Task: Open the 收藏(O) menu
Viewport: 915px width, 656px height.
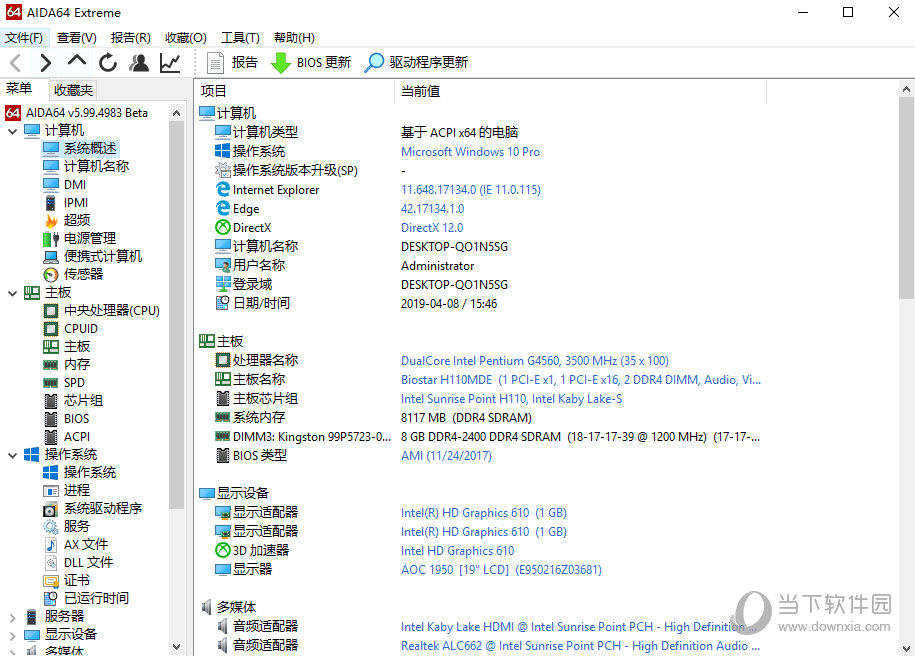Action: tap(186, 38)
